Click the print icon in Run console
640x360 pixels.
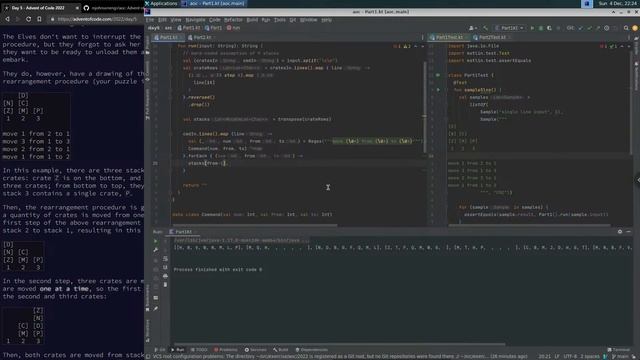coord(165,276)
